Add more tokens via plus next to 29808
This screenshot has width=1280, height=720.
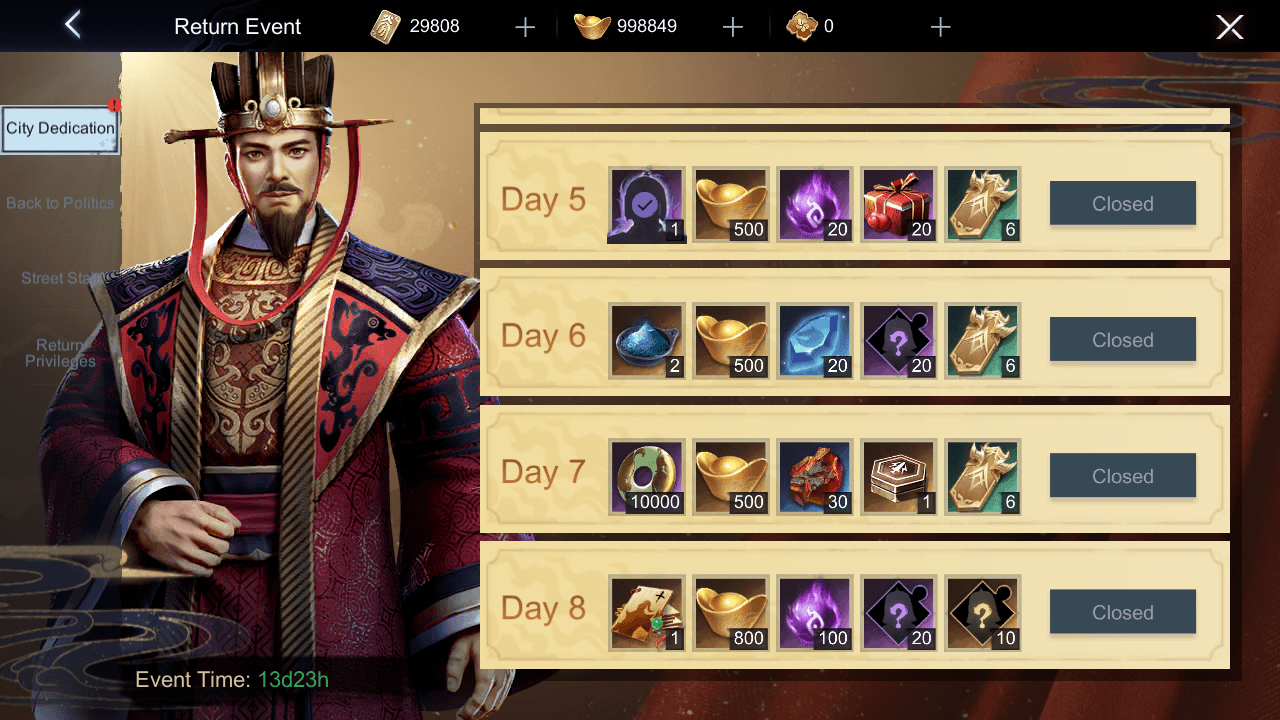click(525, 27)
